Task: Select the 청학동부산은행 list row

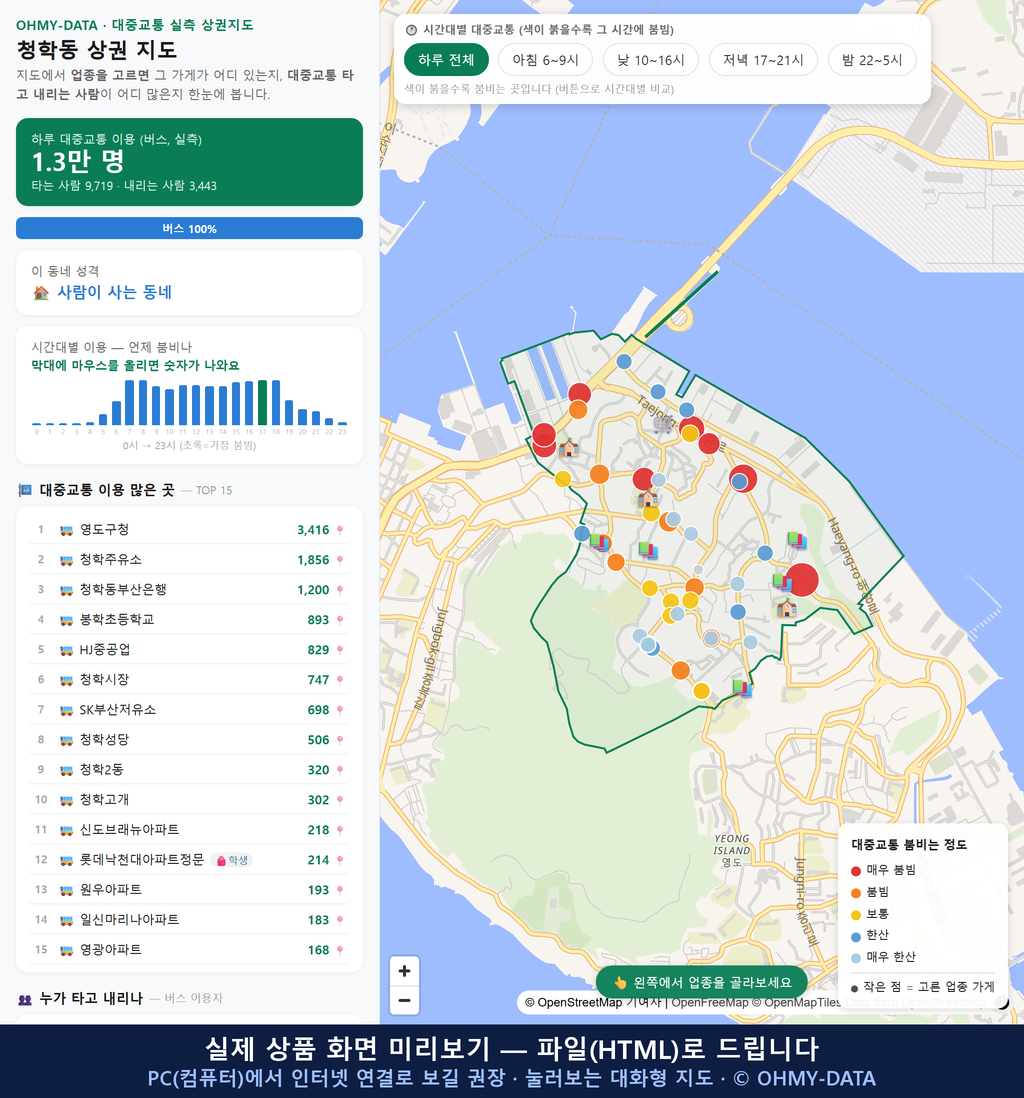Action: pos(189,590)
